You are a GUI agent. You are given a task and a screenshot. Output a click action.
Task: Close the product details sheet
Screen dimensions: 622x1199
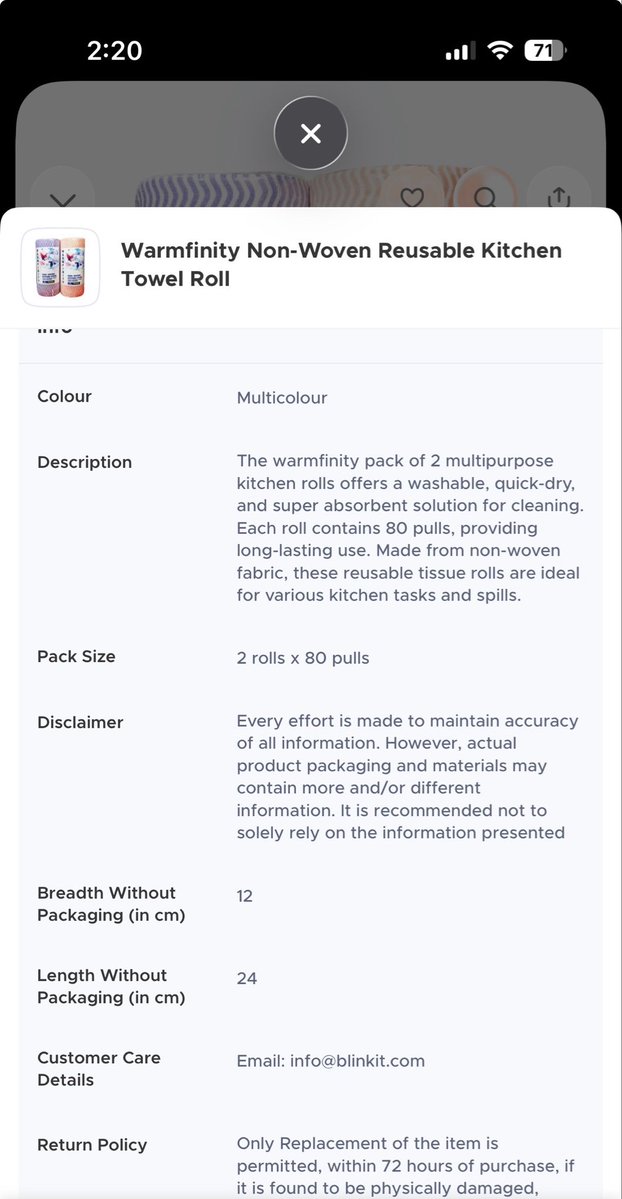311,134
